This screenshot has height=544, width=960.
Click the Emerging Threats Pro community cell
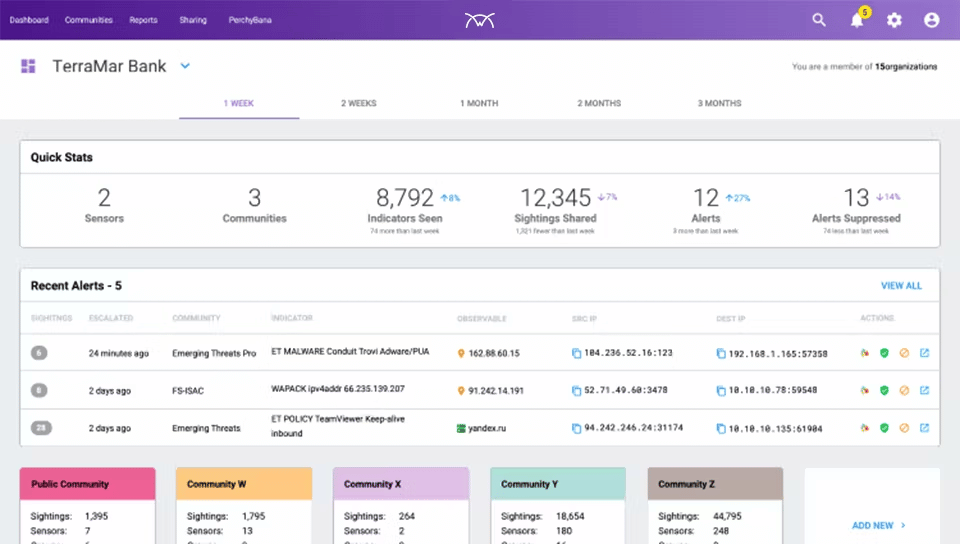click(214, 354)
